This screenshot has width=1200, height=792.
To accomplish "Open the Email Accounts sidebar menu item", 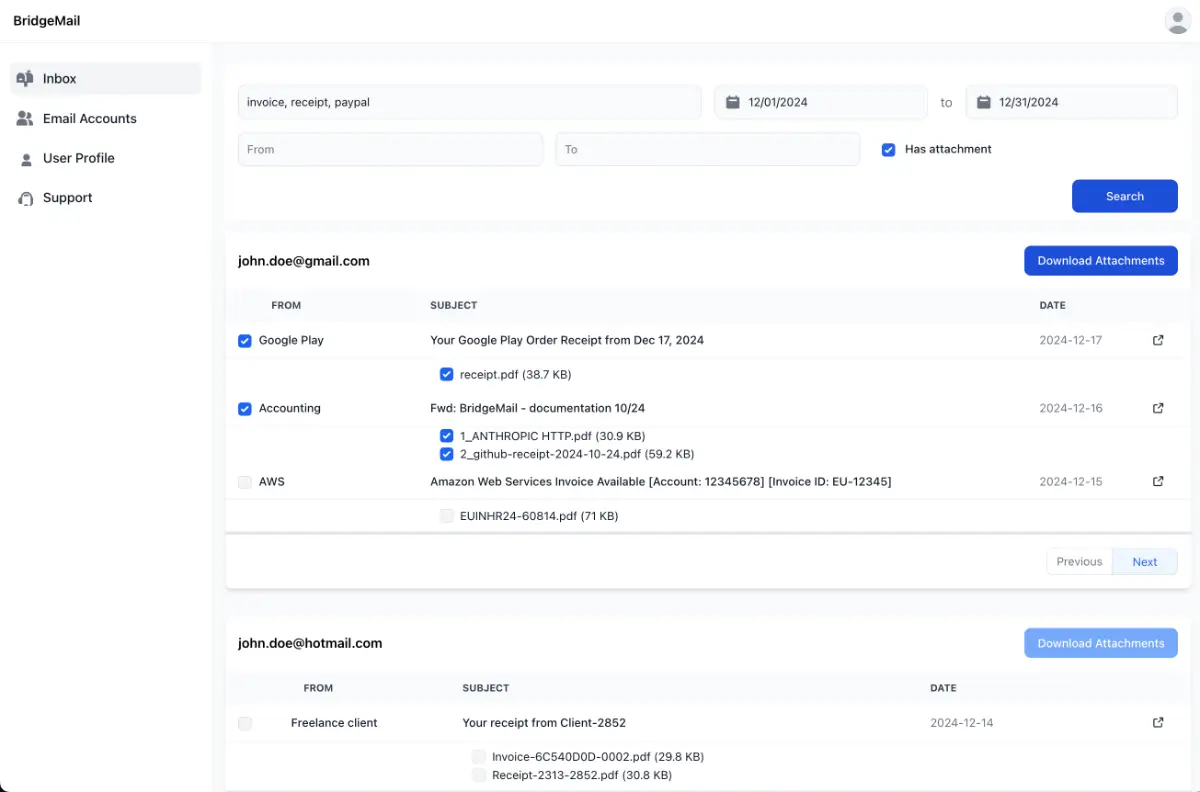I will pos(89,118).
